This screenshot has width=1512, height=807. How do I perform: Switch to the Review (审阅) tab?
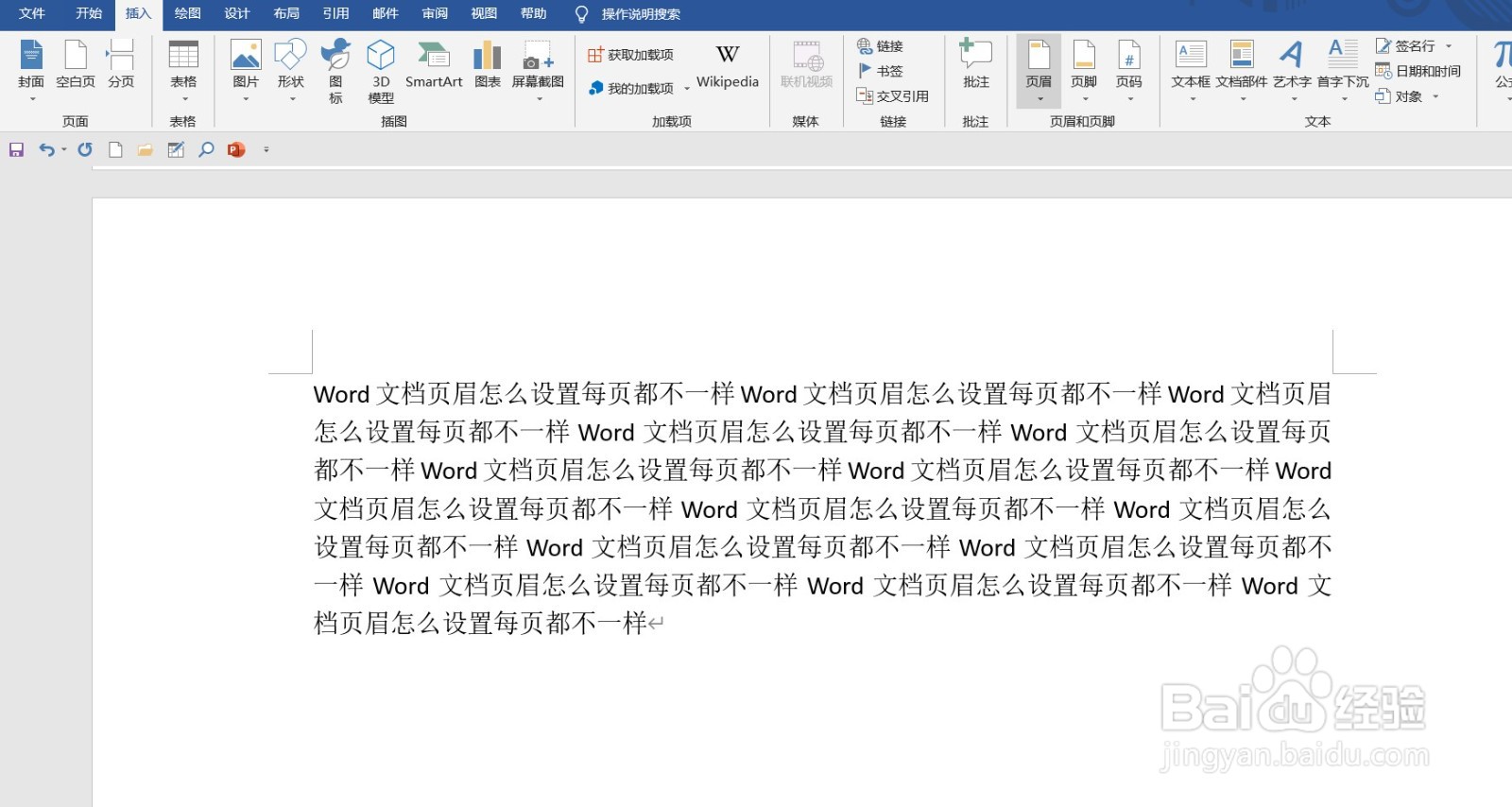(435, 13)
